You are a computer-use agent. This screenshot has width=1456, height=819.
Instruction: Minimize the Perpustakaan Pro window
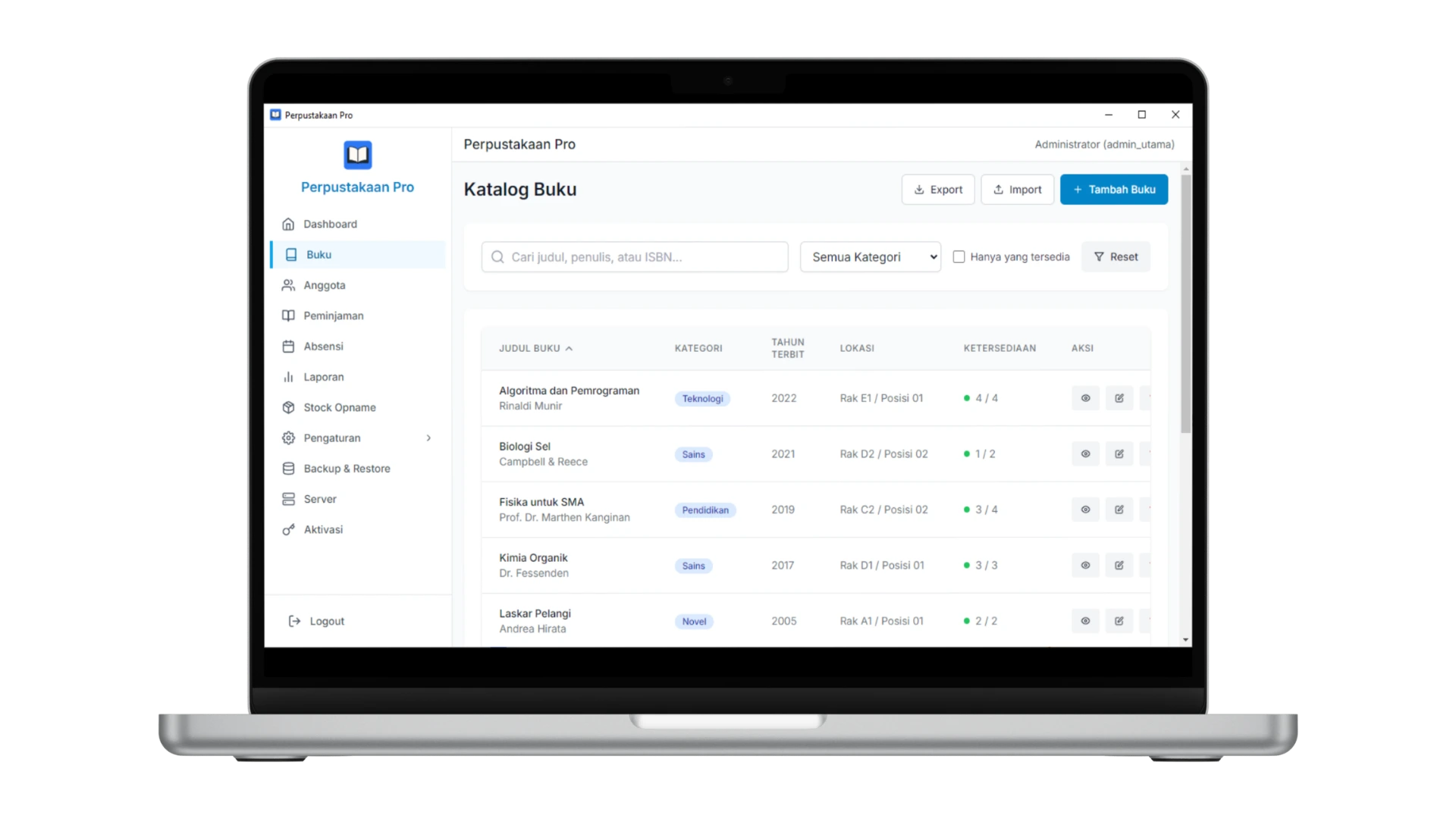tap(1109, 115)
